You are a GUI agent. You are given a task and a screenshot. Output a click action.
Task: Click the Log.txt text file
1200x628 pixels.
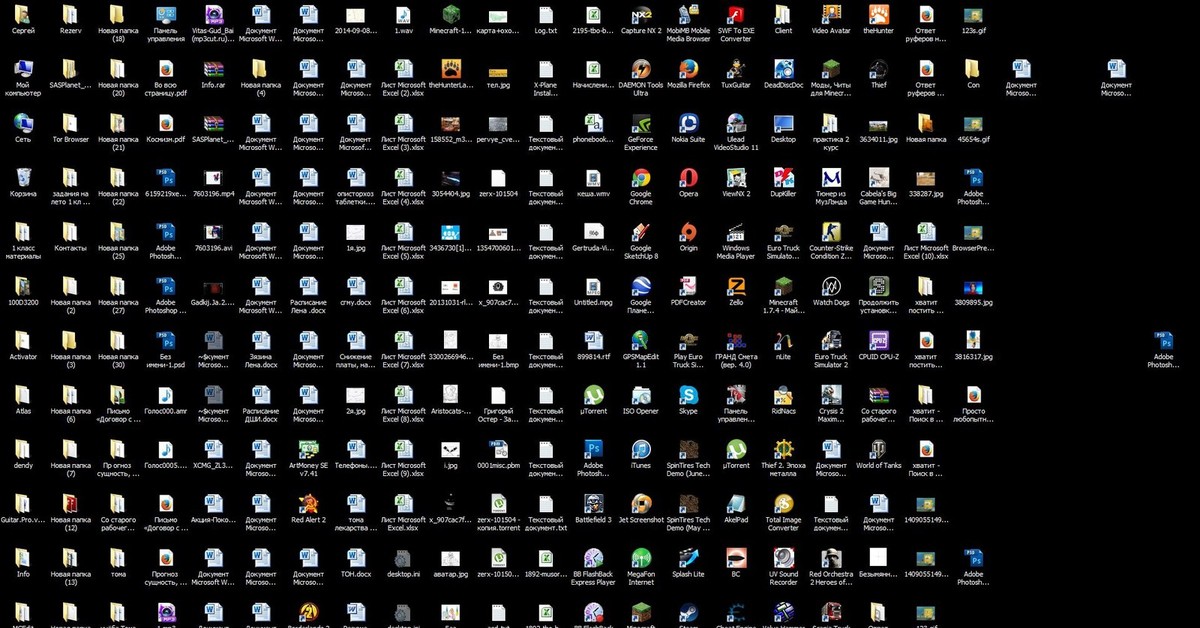546,15
